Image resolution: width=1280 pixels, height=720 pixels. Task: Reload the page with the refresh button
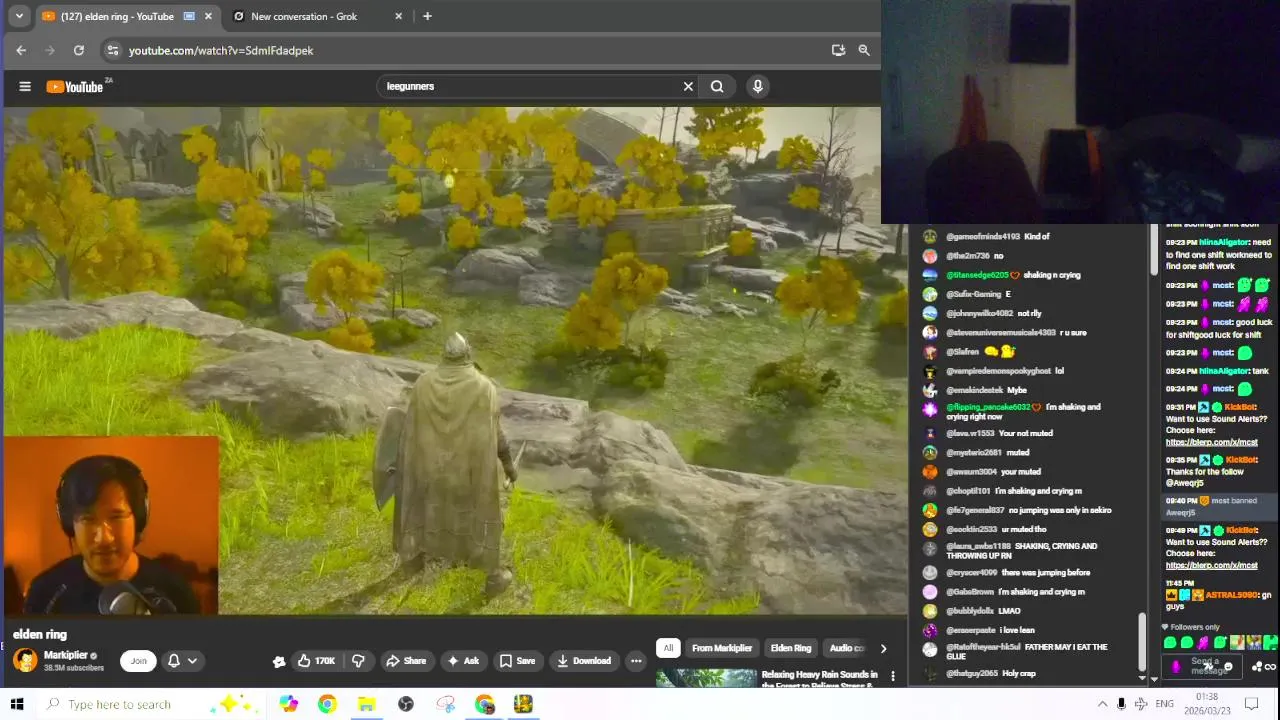pos(79,50)
